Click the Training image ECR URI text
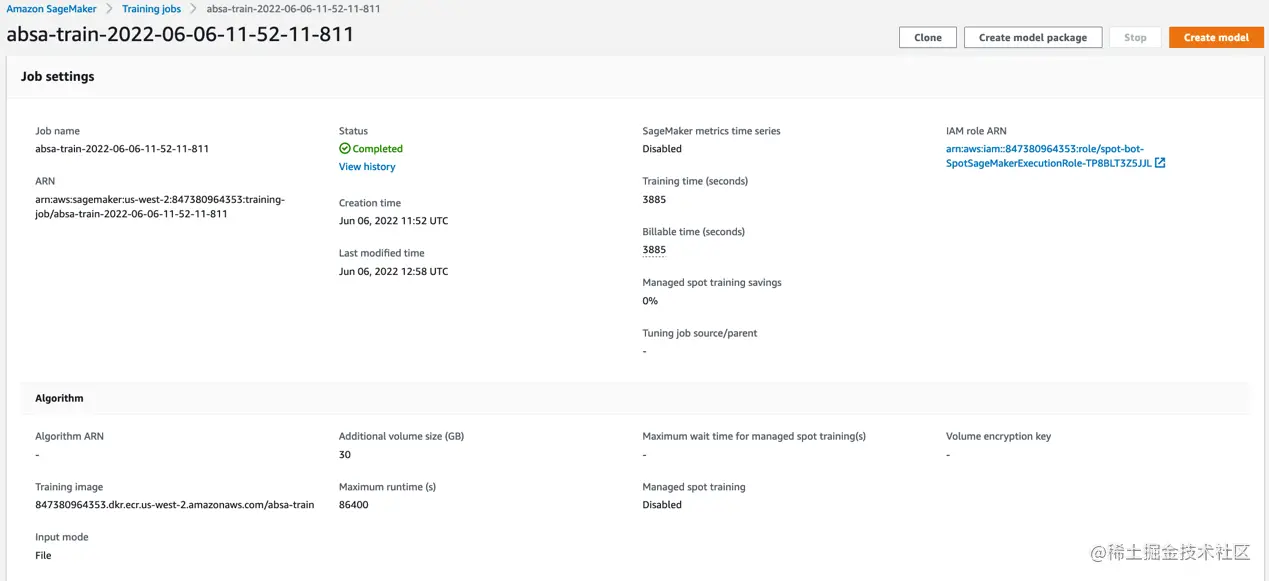The height and width of the screenshot is (581, 1269). (x=174, y=505)
